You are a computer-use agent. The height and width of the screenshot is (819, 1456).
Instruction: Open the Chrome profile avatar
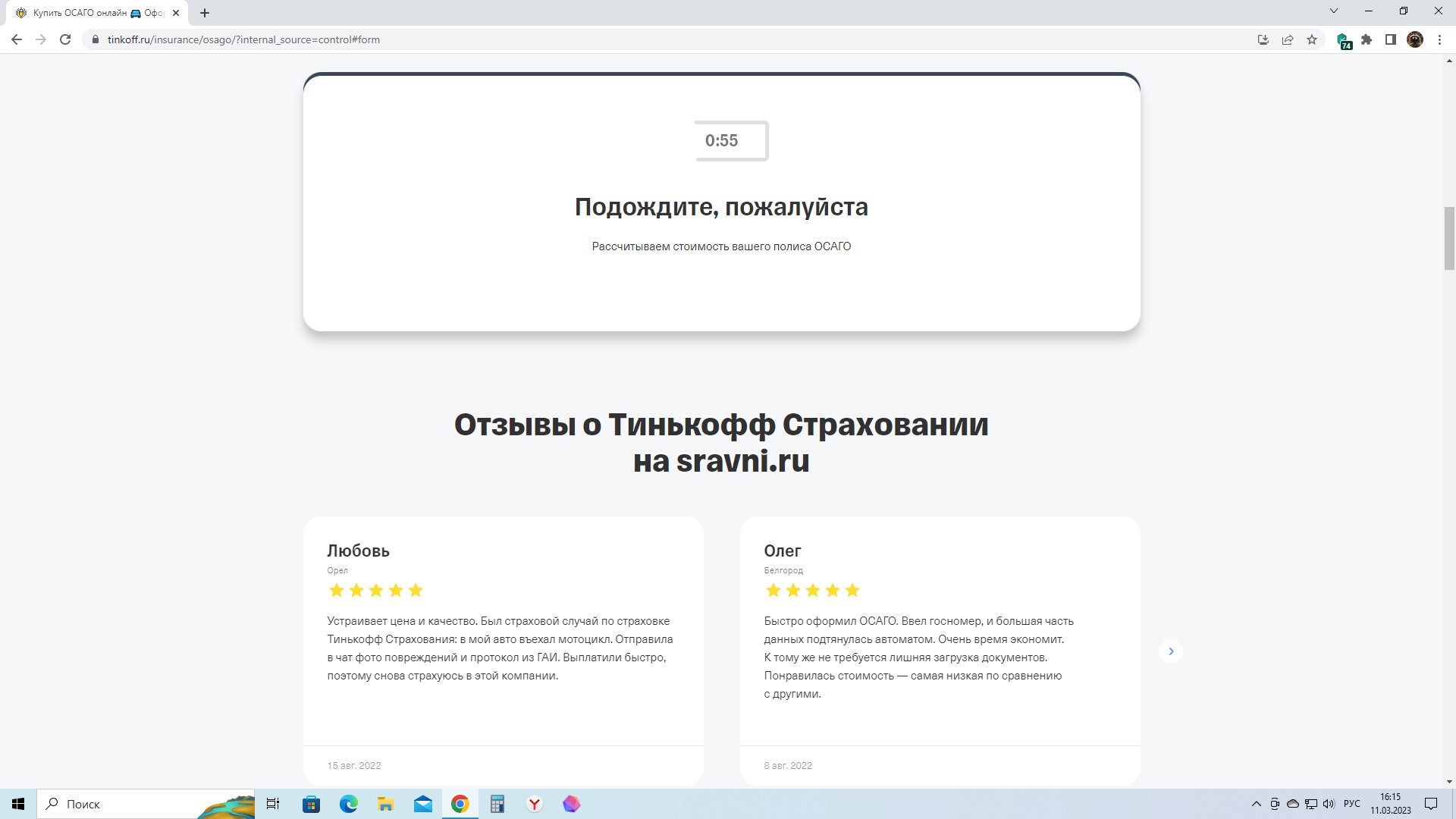tap(1415, 39)
